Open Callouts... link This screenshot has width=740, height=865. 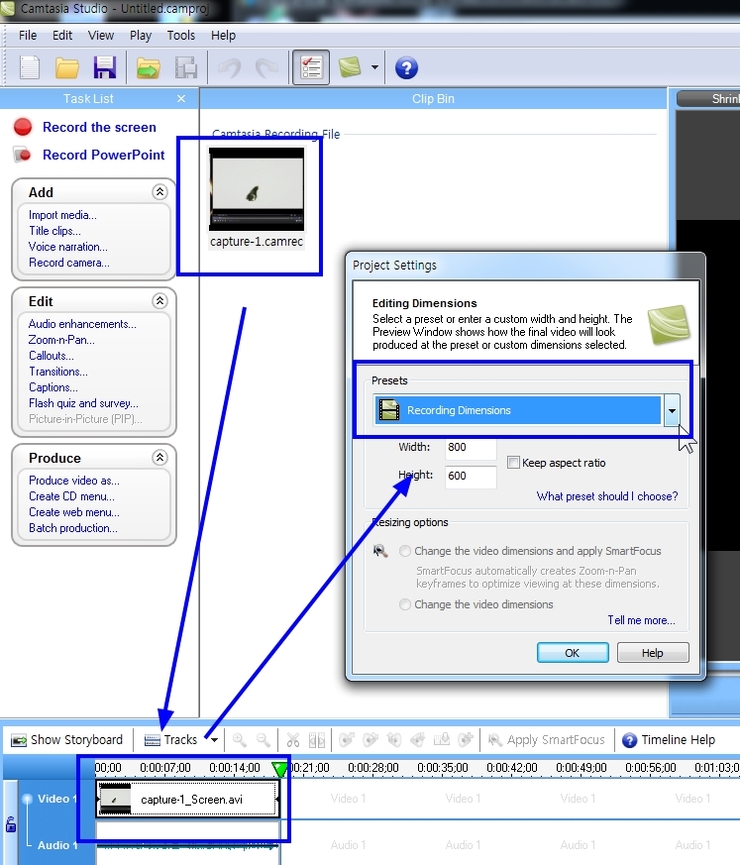pyautogui.click(x=51, y=356)
